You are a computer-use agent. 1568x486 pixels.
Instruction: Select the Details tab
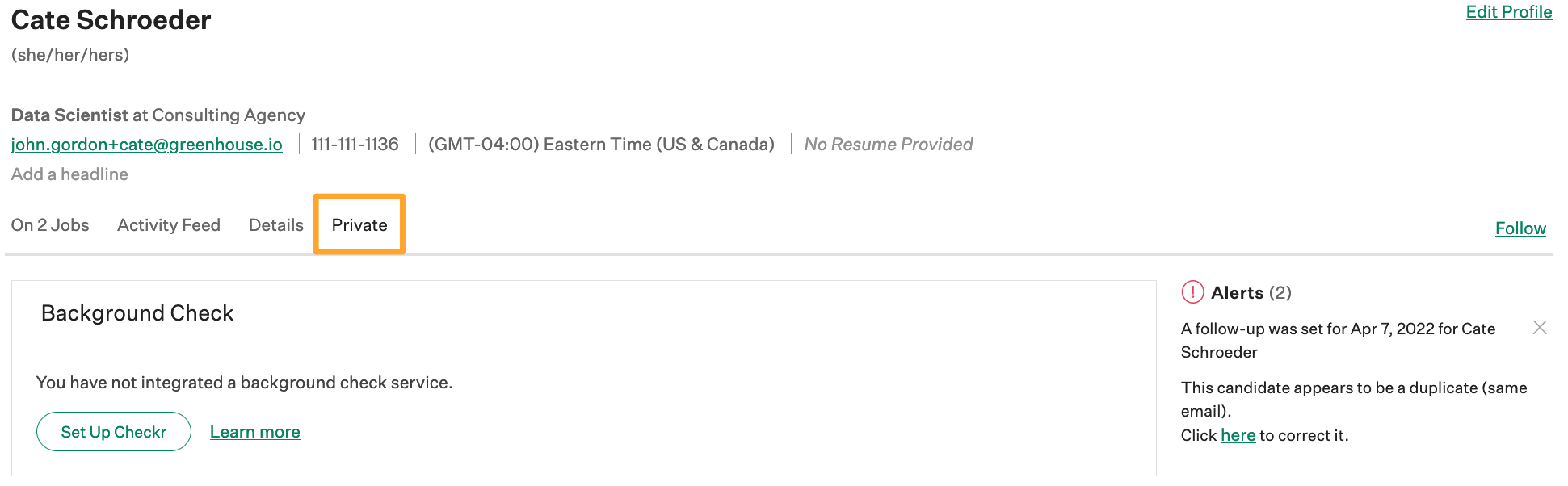[276, 225]
